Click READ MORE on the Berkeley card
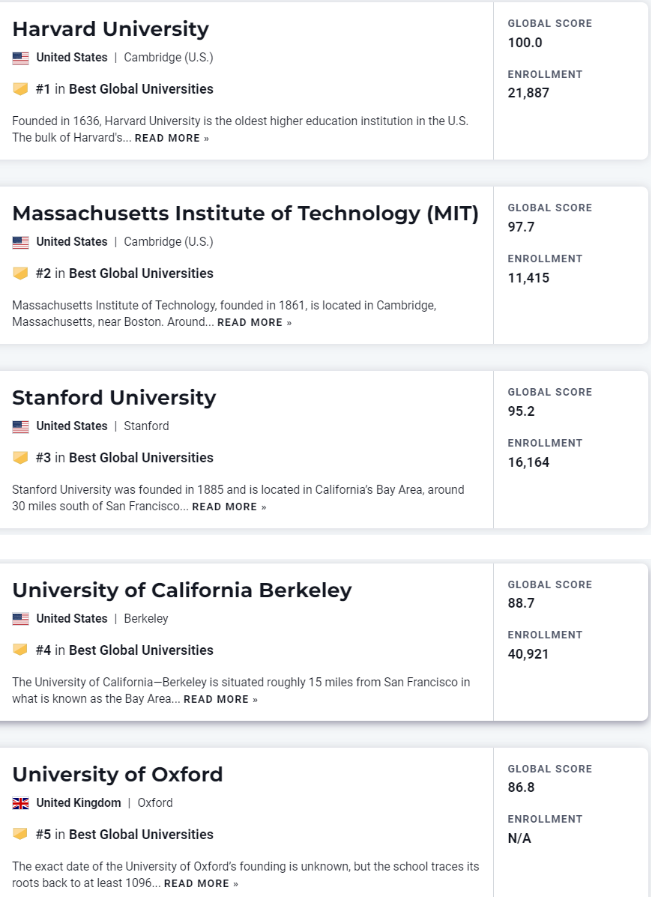The height and width of the screenshot is (897, 651). tap(220, 700)
